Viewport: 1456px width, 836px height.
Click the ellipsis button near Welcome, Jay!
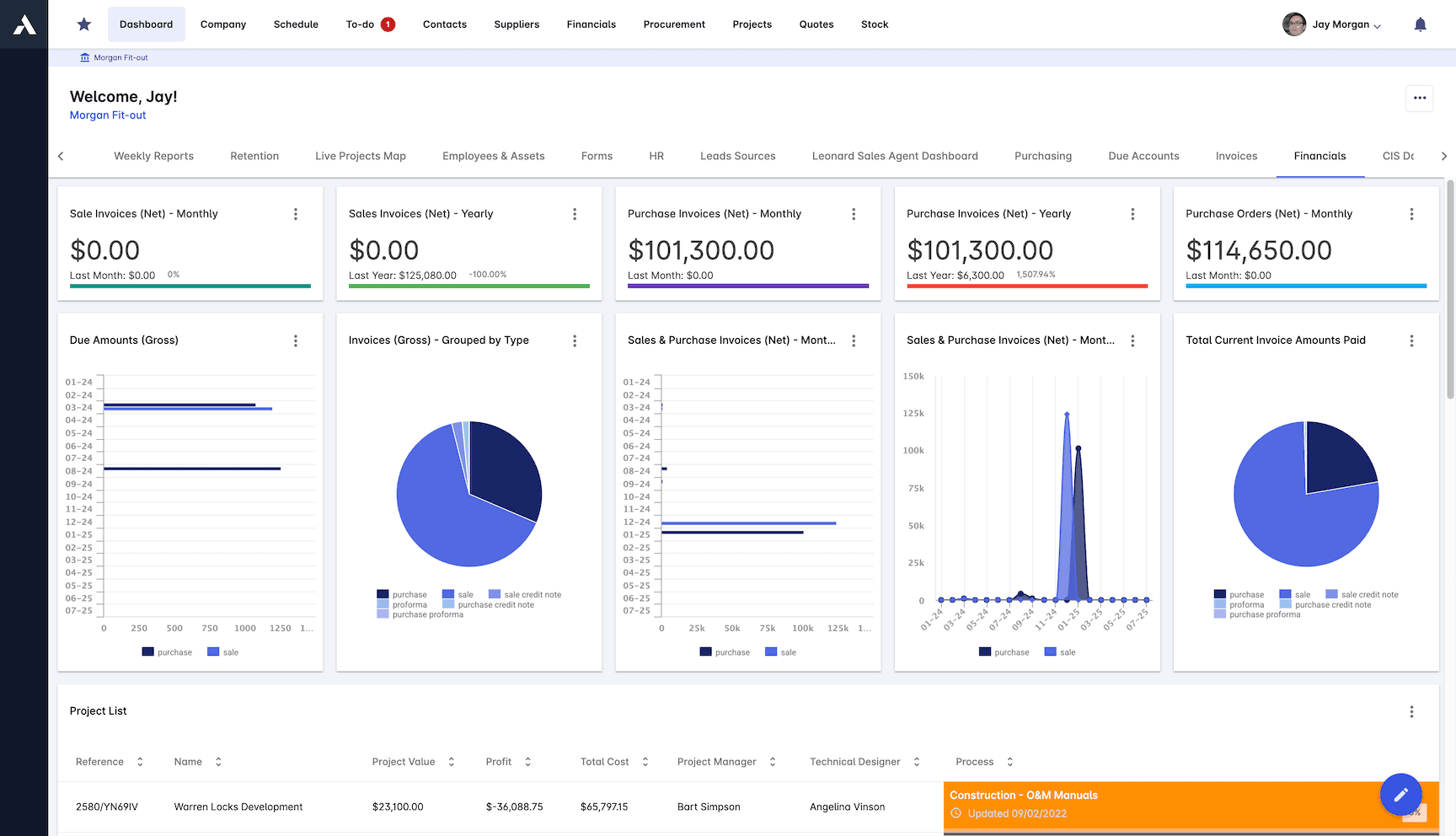[x=1419, y=99]
